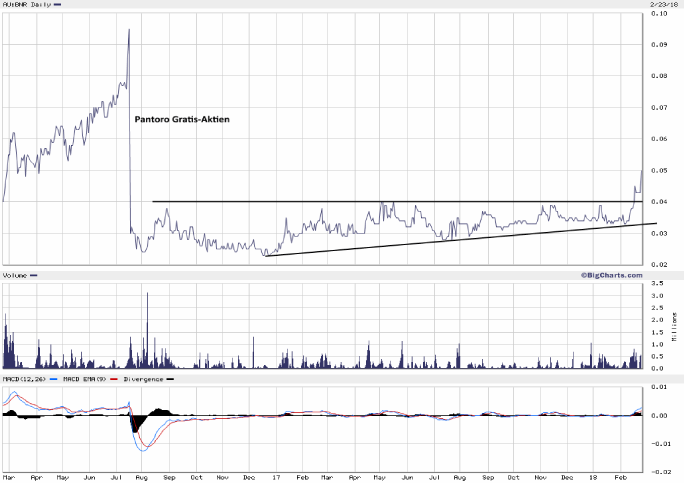Click the AU:BNR Daily ticker label
This screenshot has height=486, width=684.
point(25,5)
